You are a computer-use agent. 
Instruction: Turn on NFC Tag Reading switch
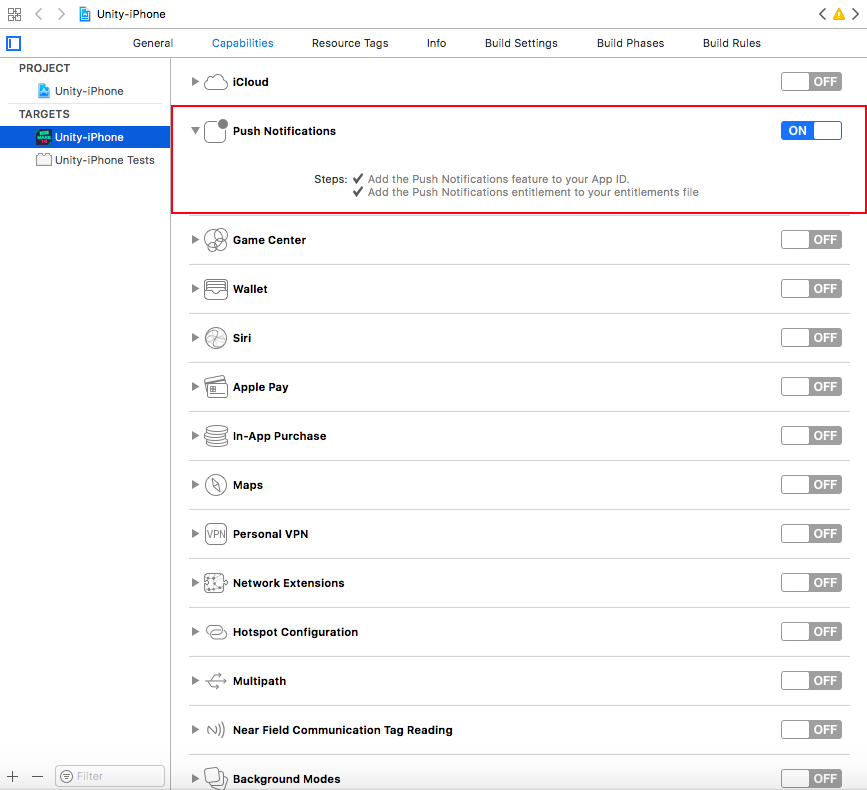coord(811,729)
